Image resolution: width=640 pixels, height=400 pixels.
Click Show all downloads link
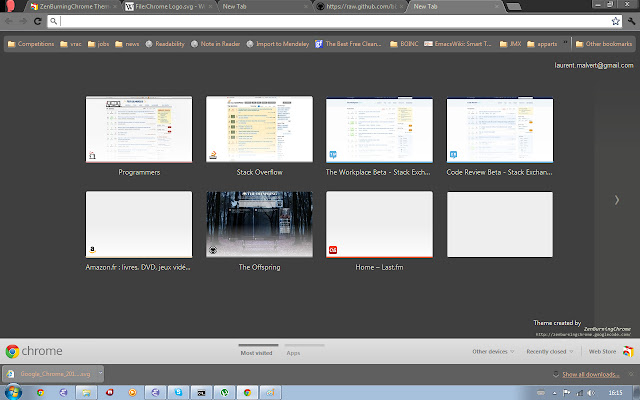[590, 374]
